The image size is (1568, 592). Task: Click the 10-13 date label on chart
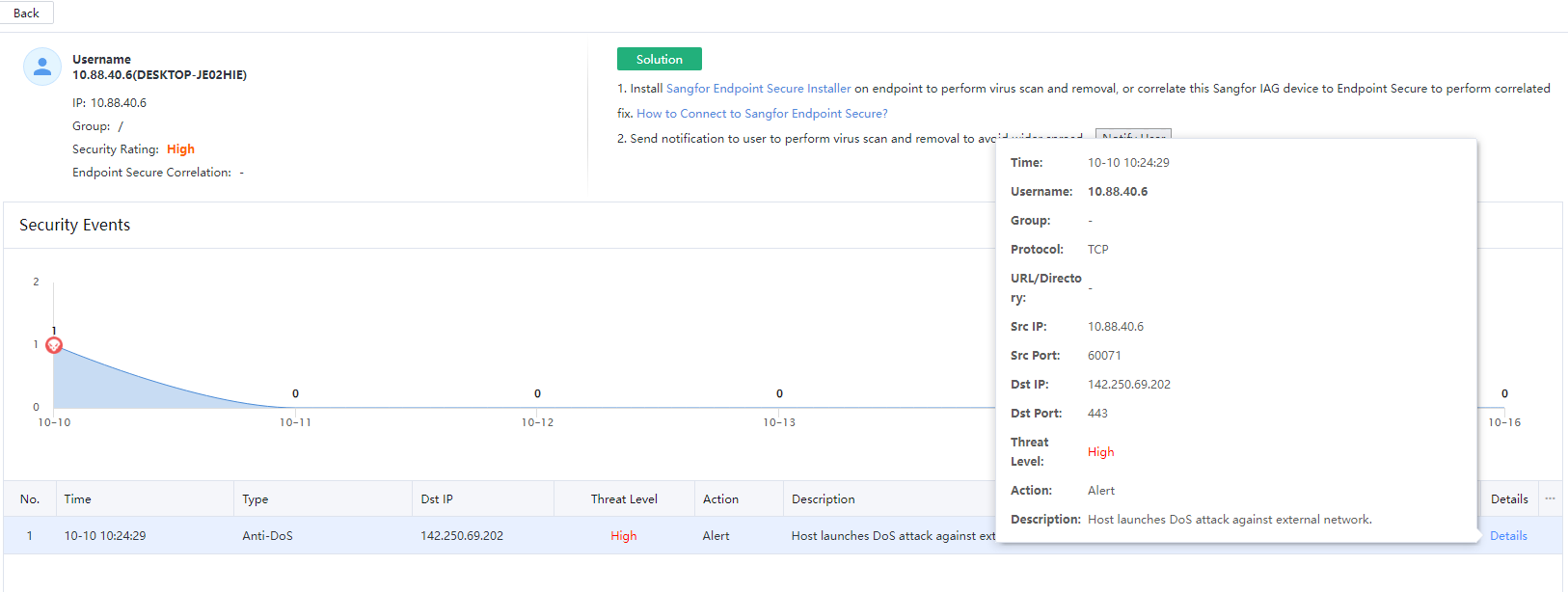779,422
